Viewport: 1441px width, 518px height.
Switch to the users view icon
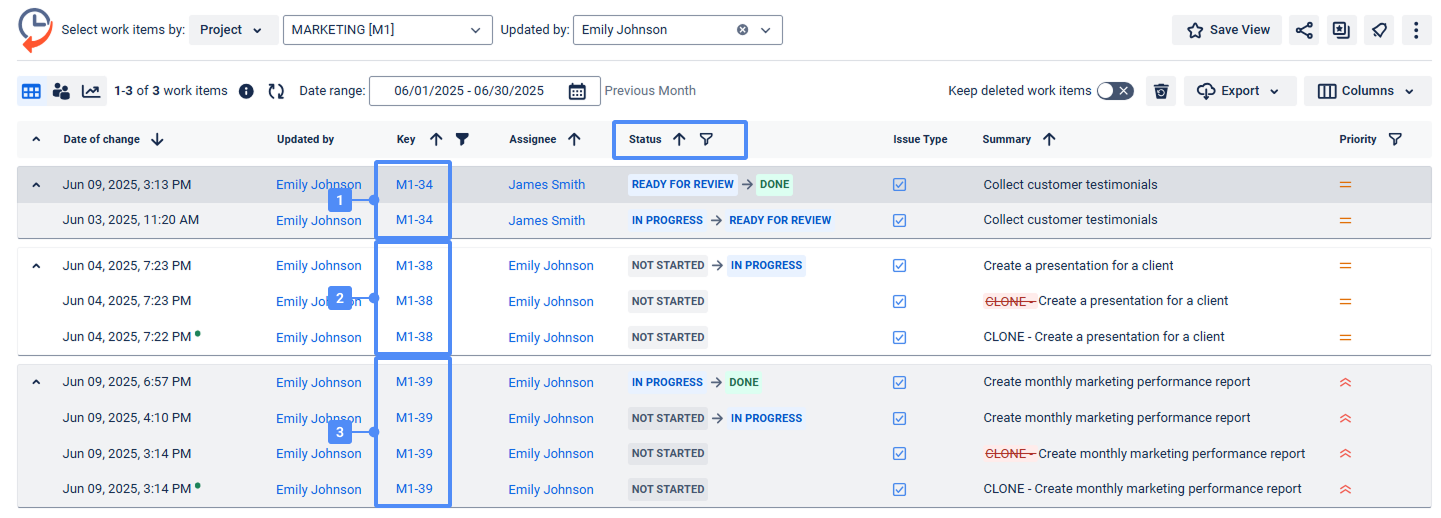click(61, 91)
